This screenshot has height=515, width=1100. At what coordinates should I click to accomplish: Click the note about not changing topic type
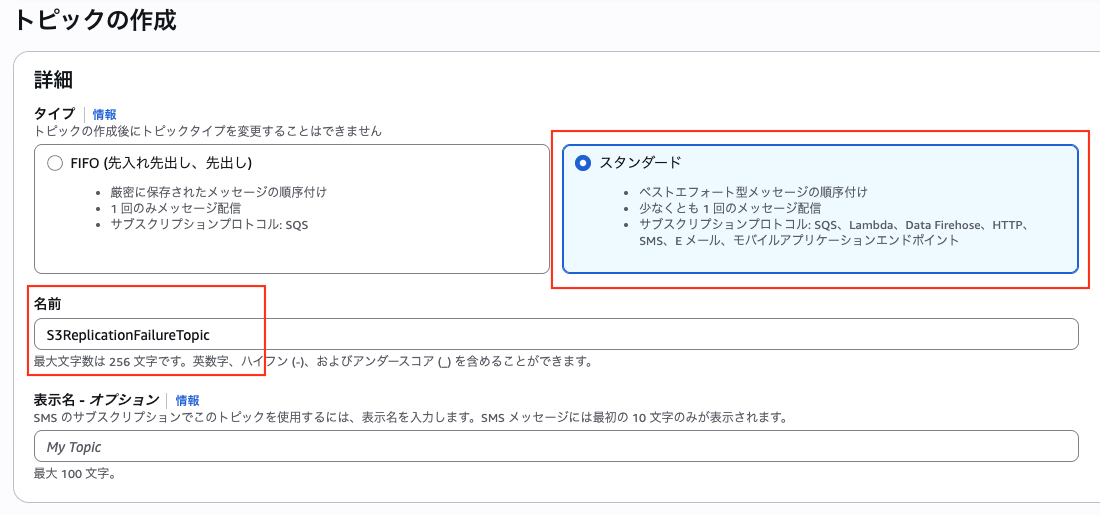click(208, 131)
